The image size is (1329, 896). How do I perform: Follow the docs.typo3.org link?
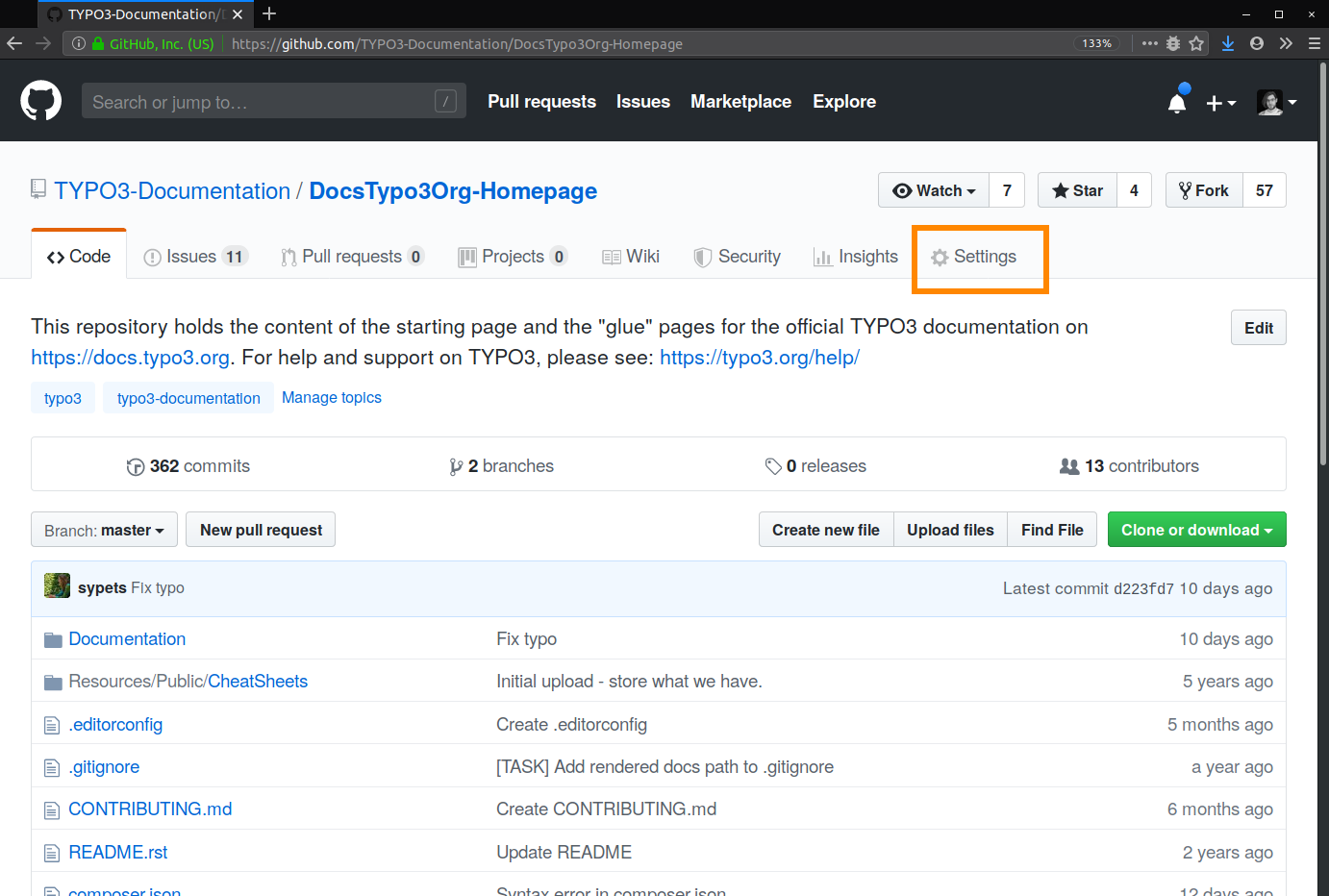pos(130,358)
